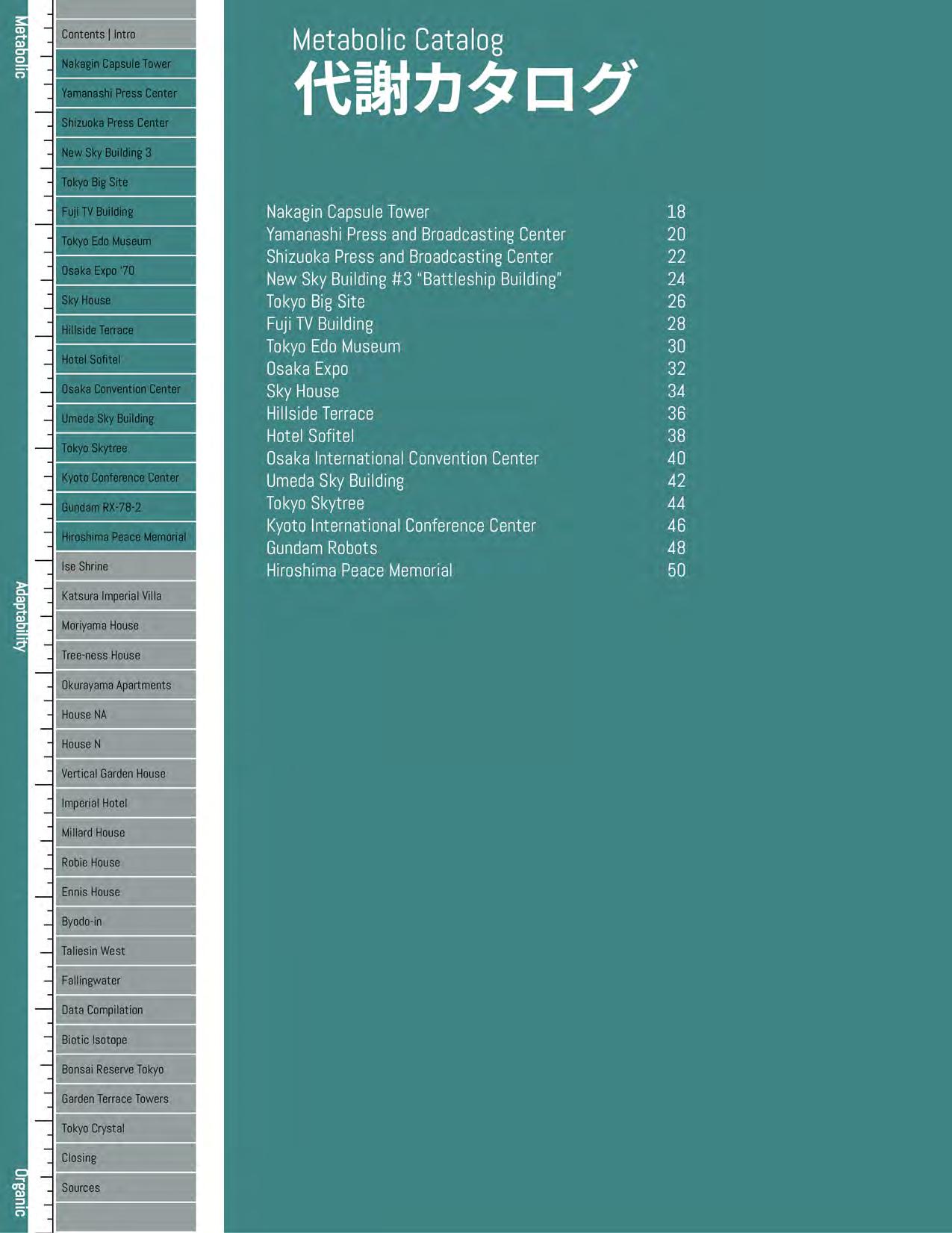
Task: Click the House N sidebar tab
Action: pos(125,744)
